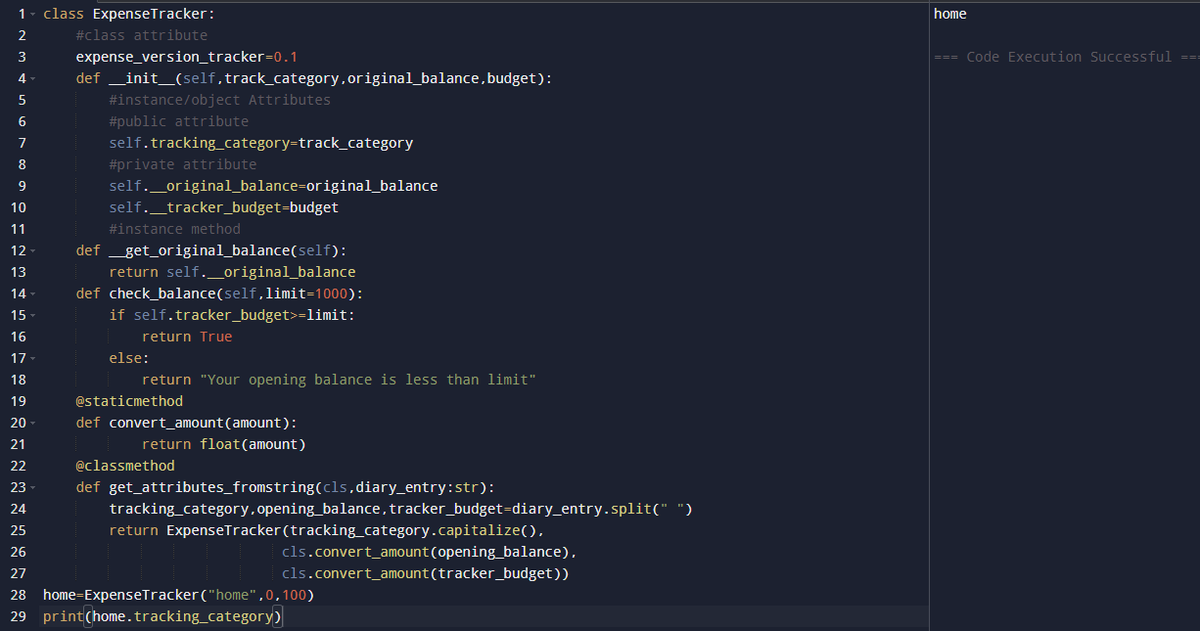The image size is (1200, 631).
Task: Click the 'print' keyword on line 29
Action: tap(63, 617)
